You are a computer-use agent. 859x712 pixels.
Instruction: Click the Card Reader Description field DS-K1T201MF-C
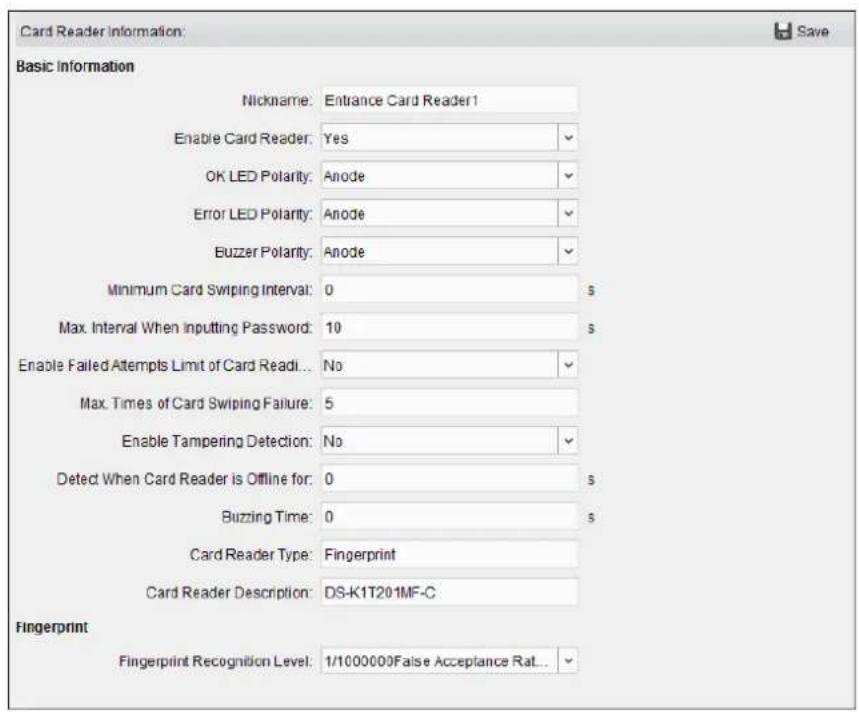point(449,593)
